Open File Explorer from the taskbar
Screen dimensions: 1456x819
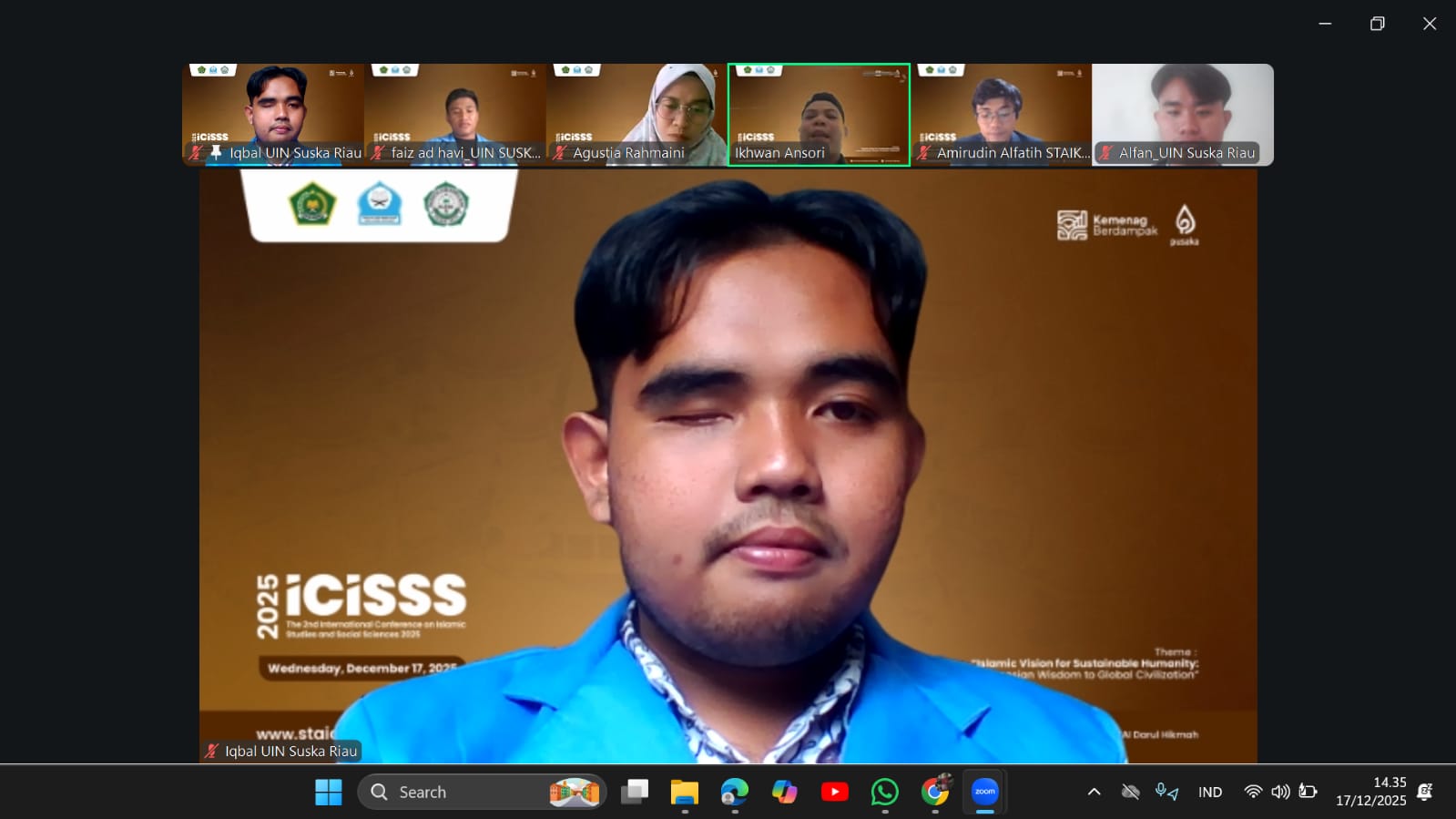coord(684,792)
